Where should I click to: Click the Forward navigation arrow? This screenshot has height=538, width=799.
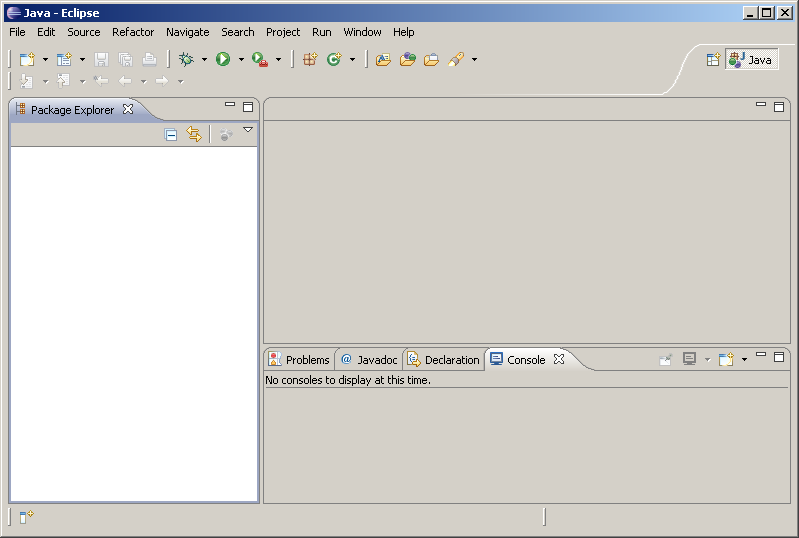[162, 81]
